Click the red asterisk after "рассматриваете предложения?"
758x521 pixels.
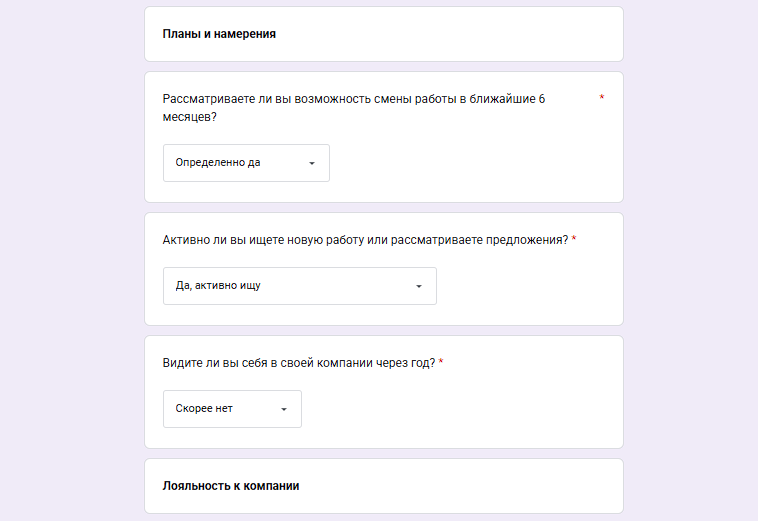click(x=574, y=240)
